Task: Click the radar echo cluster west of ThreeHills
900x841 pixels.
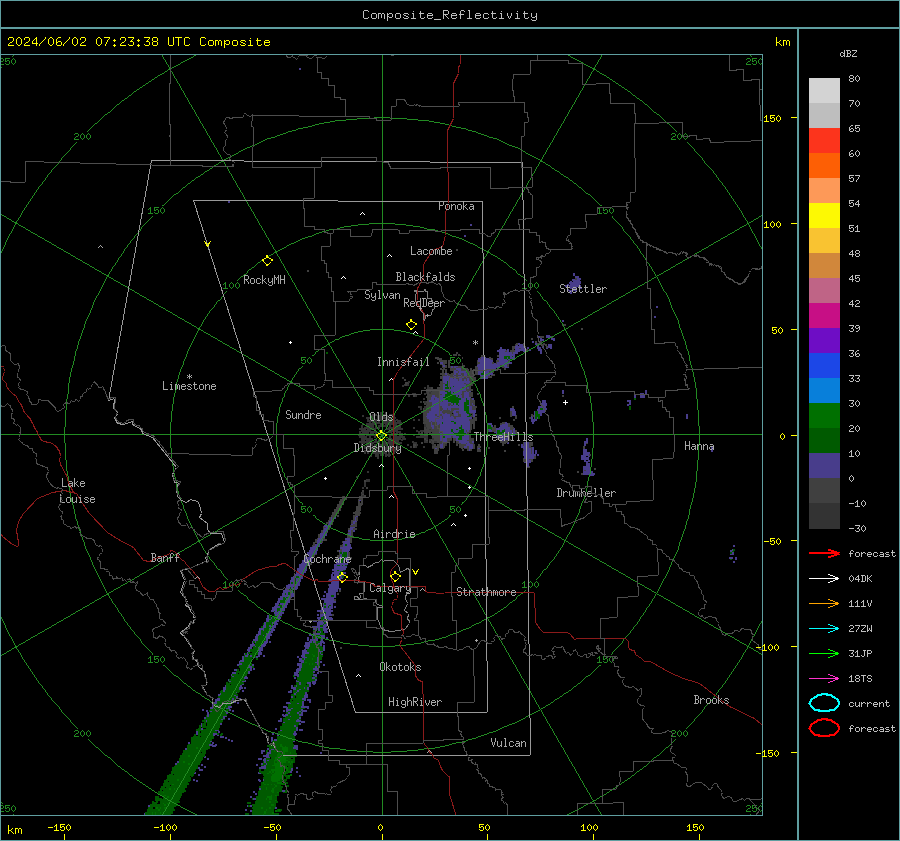Action: point(452,408)
